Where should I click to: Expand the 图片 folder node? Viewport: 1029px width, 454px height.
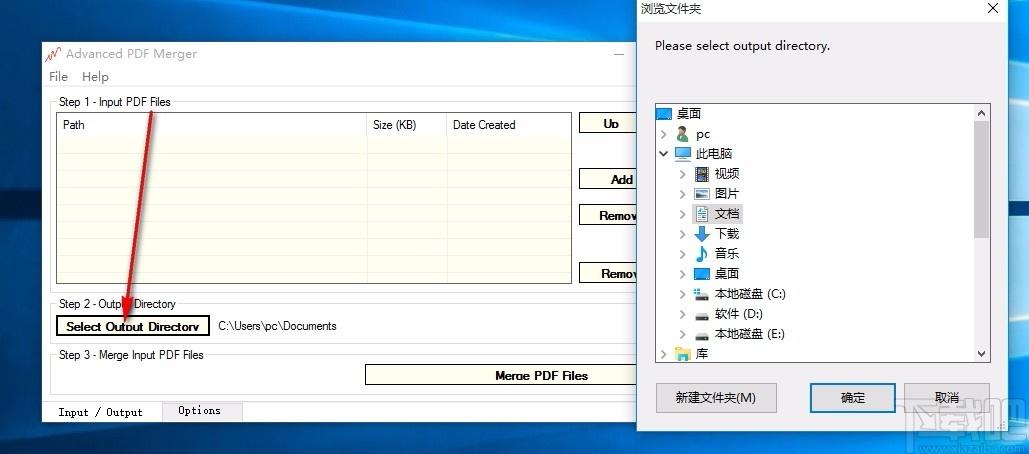682,194
